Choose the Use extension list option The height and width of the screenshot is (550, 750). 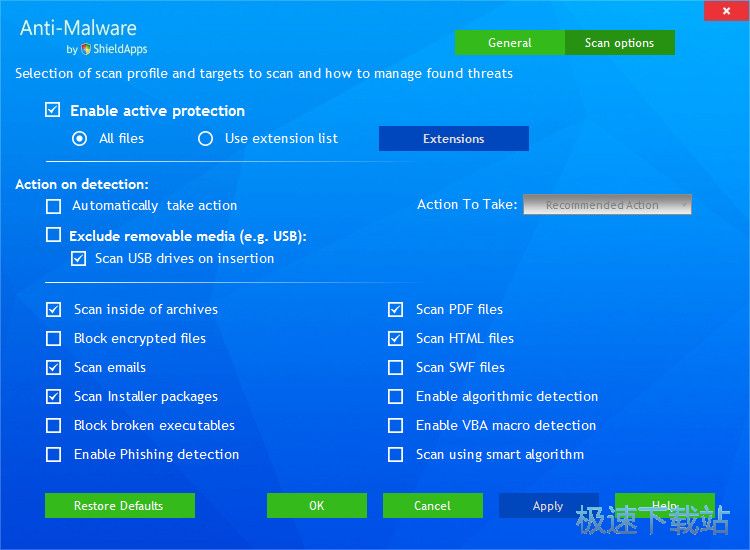coord(206,139)
